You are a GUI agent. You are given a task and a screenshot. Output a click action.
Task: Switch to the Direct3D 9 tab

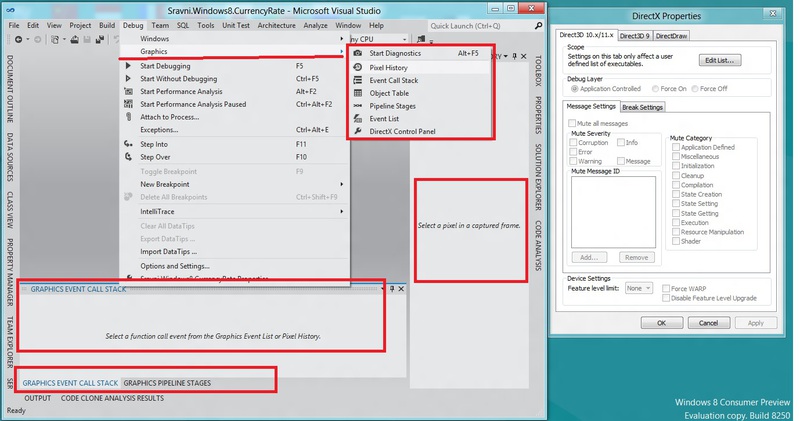635,36
